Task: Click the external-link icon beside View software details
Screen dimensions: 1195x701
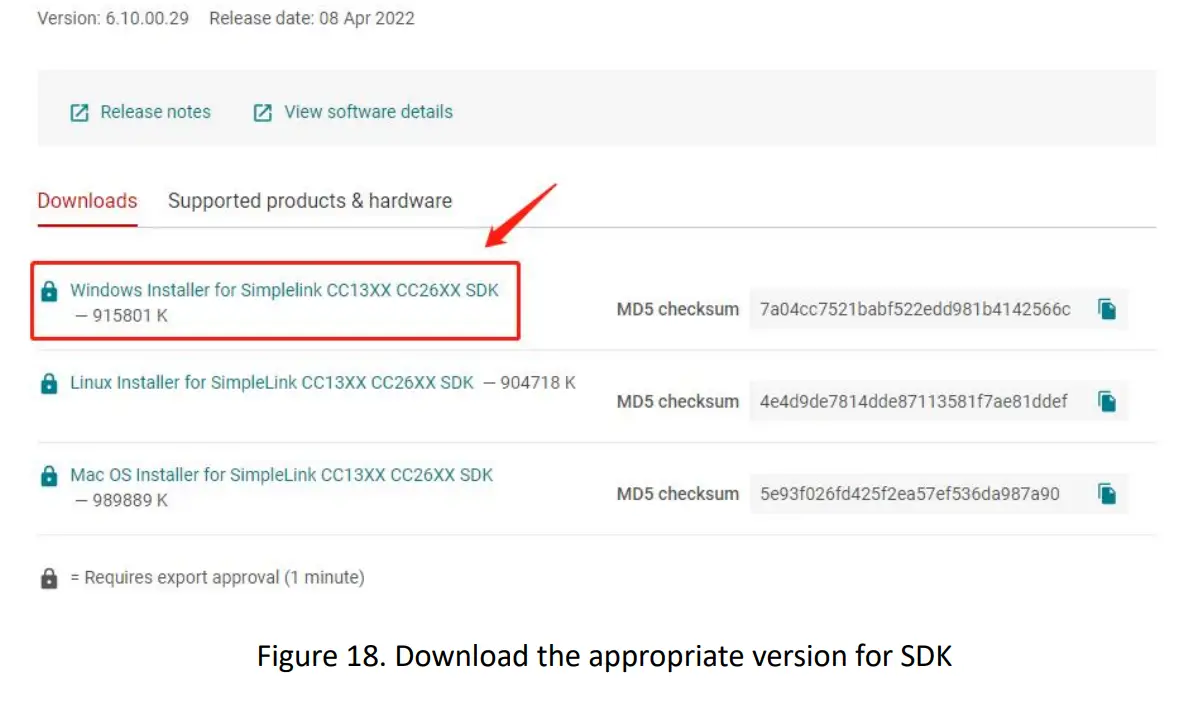Action: 263,113
